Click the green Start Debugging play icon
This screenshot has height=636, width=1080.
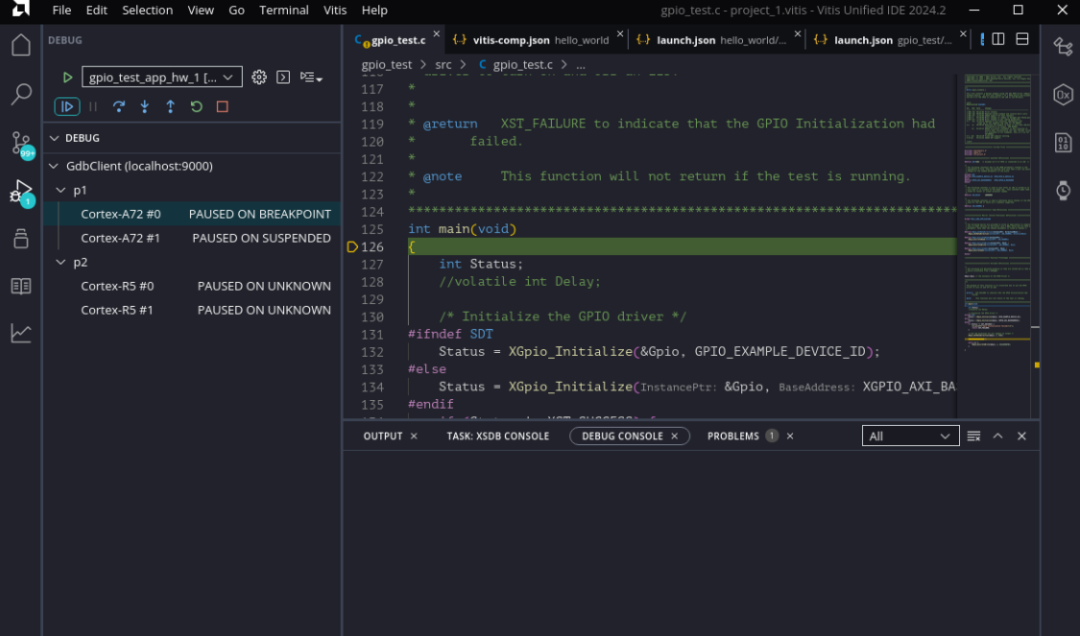(67, 77)
